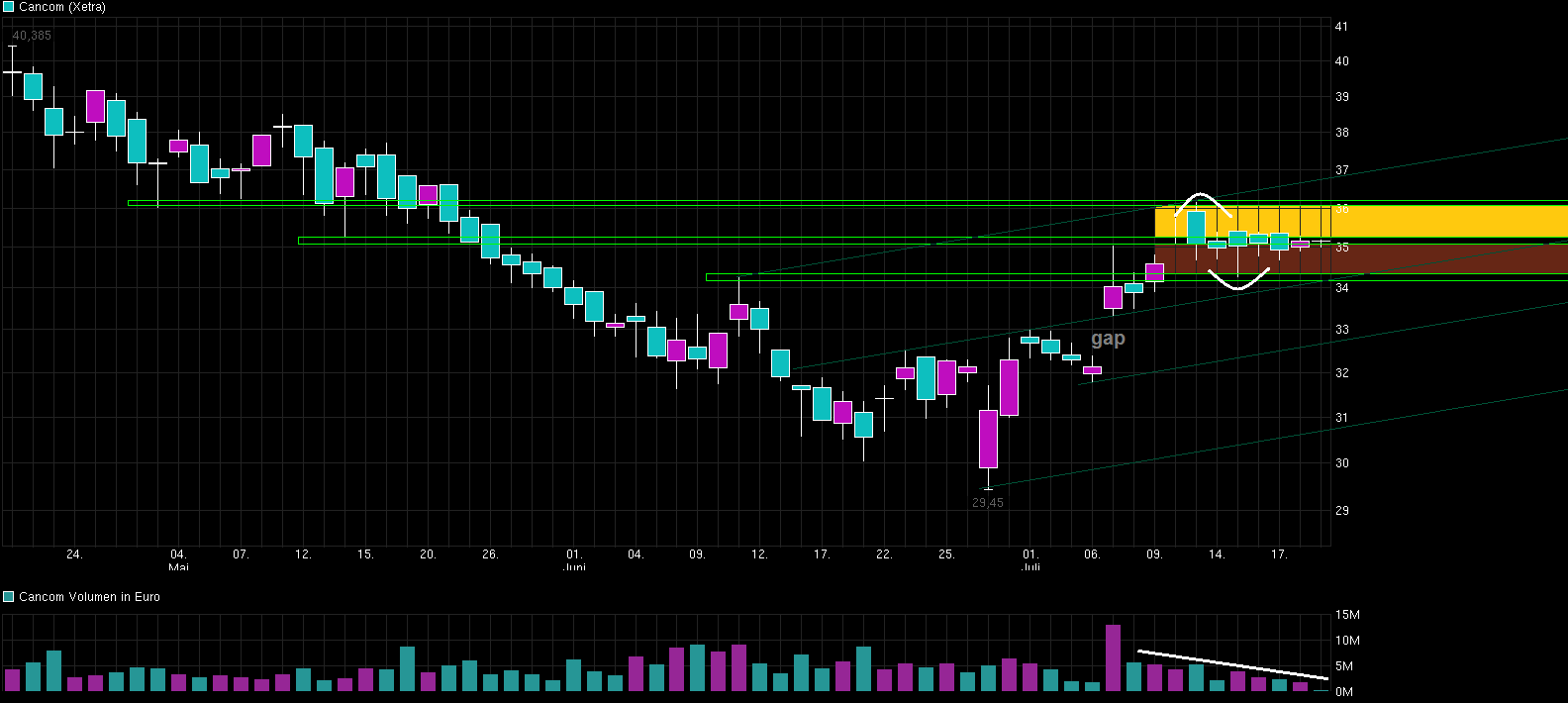
Task: Click the high price label 40,385
Action: coord(32,36)
